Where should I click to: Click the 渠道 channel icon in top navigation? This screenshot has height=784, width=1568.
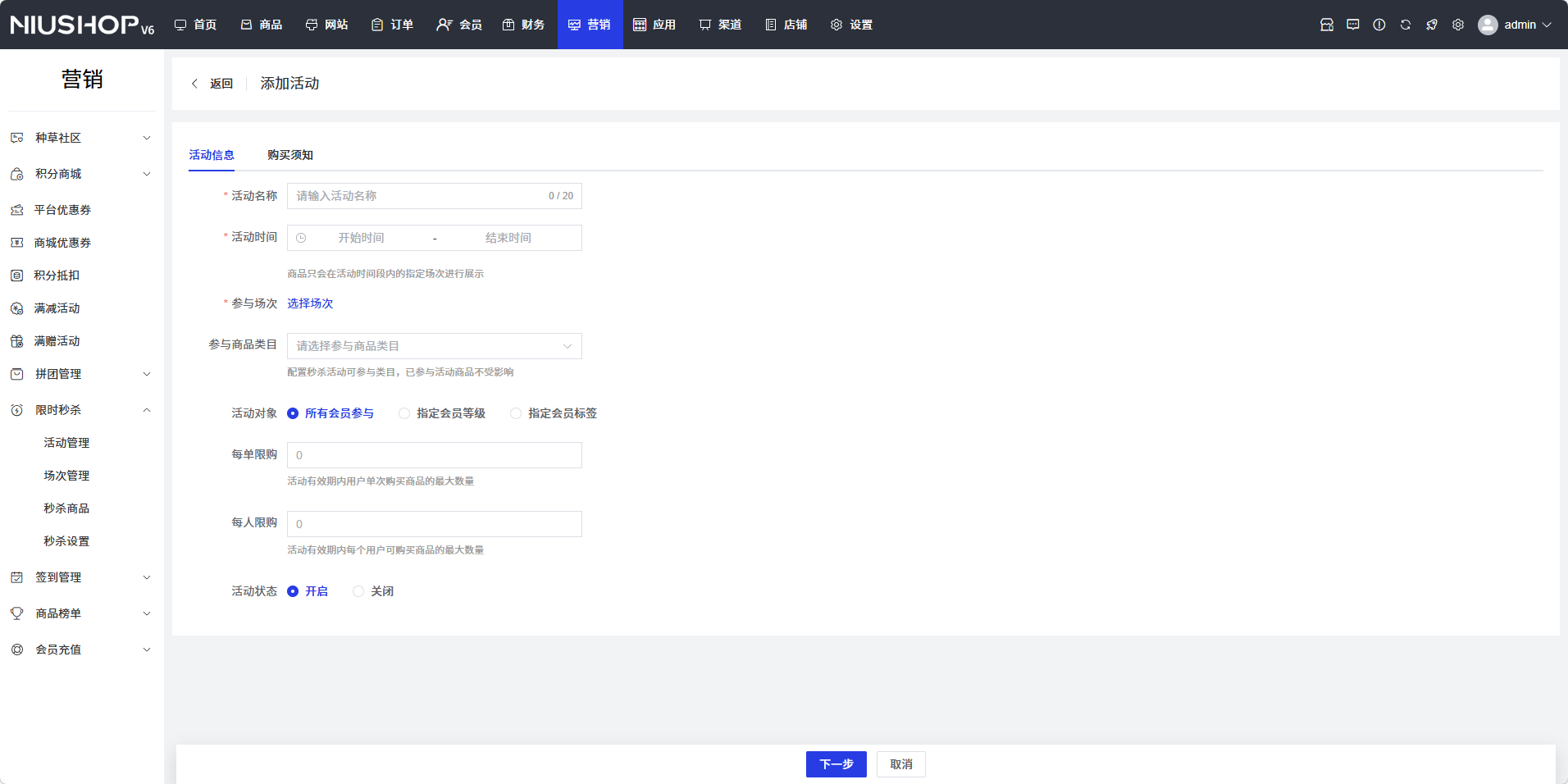(x=705, y=25)
